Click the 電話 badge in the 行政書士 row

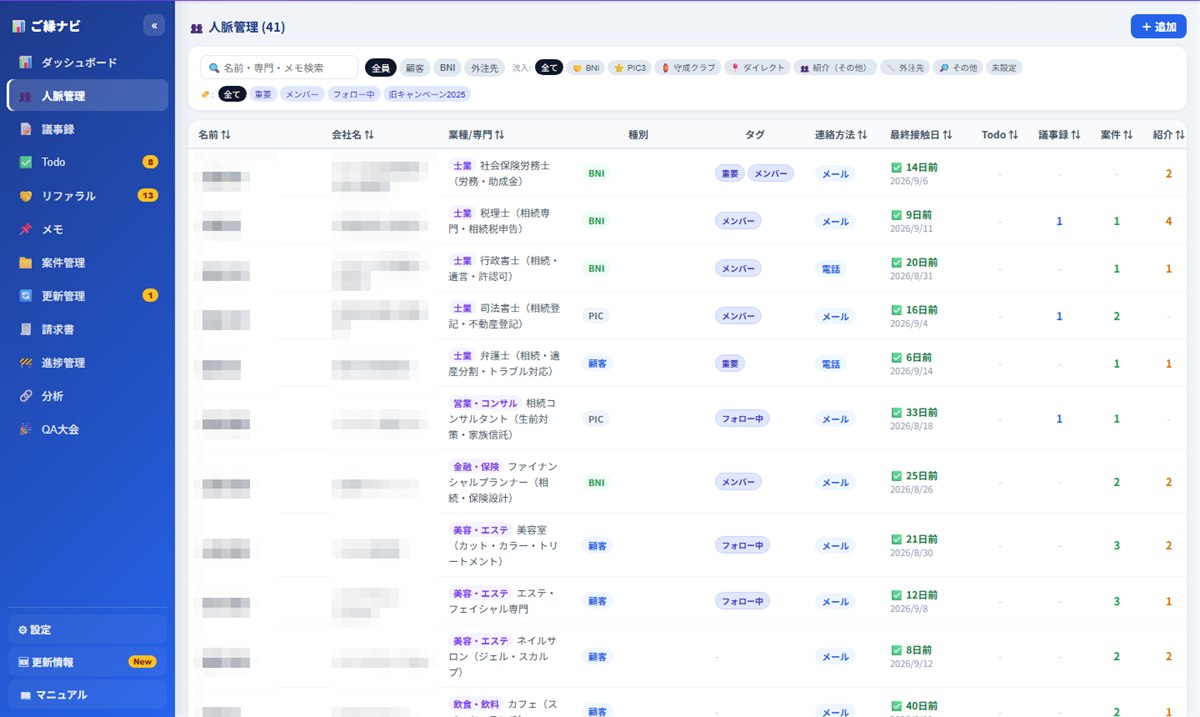(x=831, y=269)
